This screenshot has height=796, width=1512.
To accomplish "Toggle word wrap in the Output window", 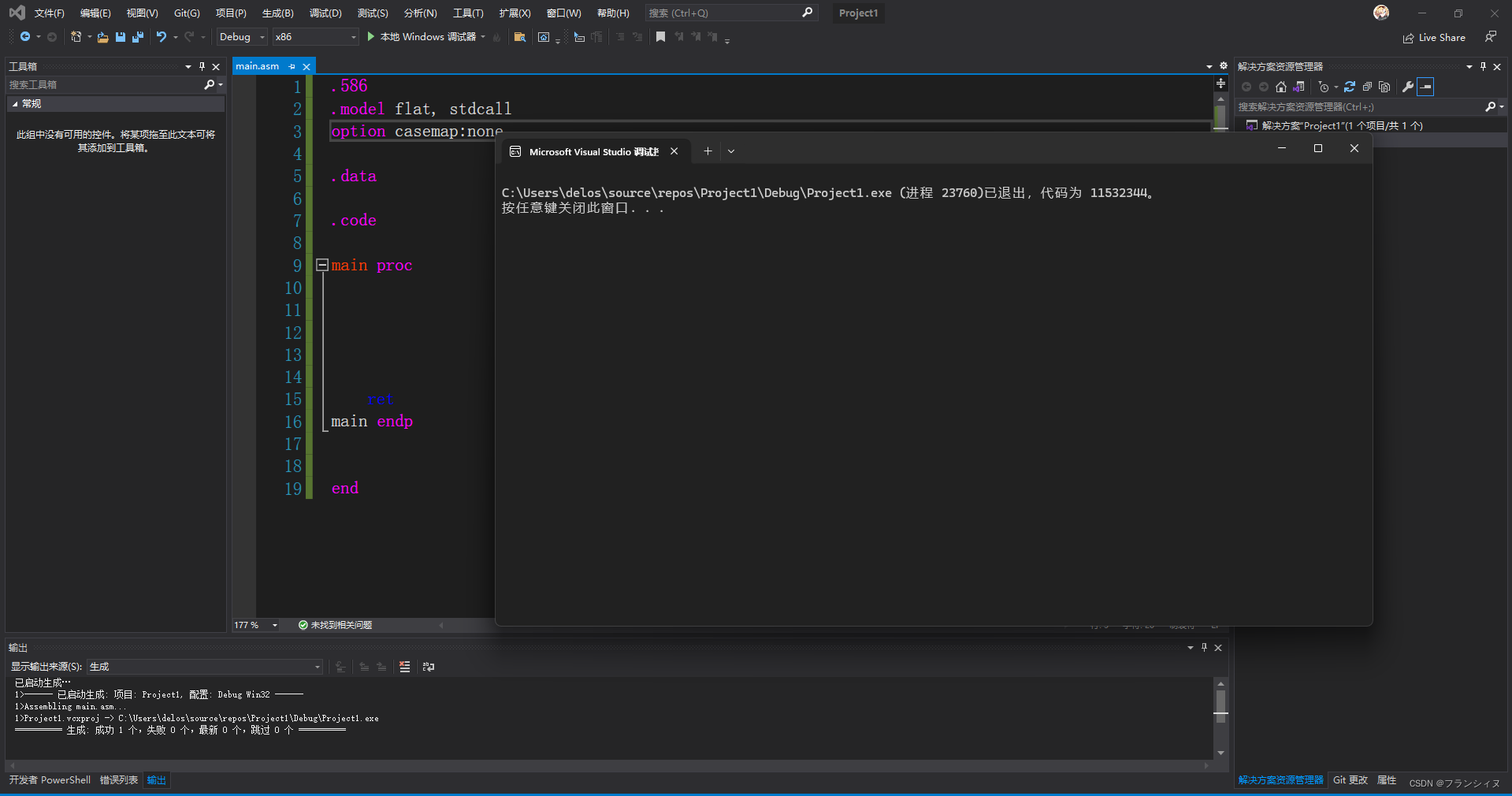I will (429, 666).
